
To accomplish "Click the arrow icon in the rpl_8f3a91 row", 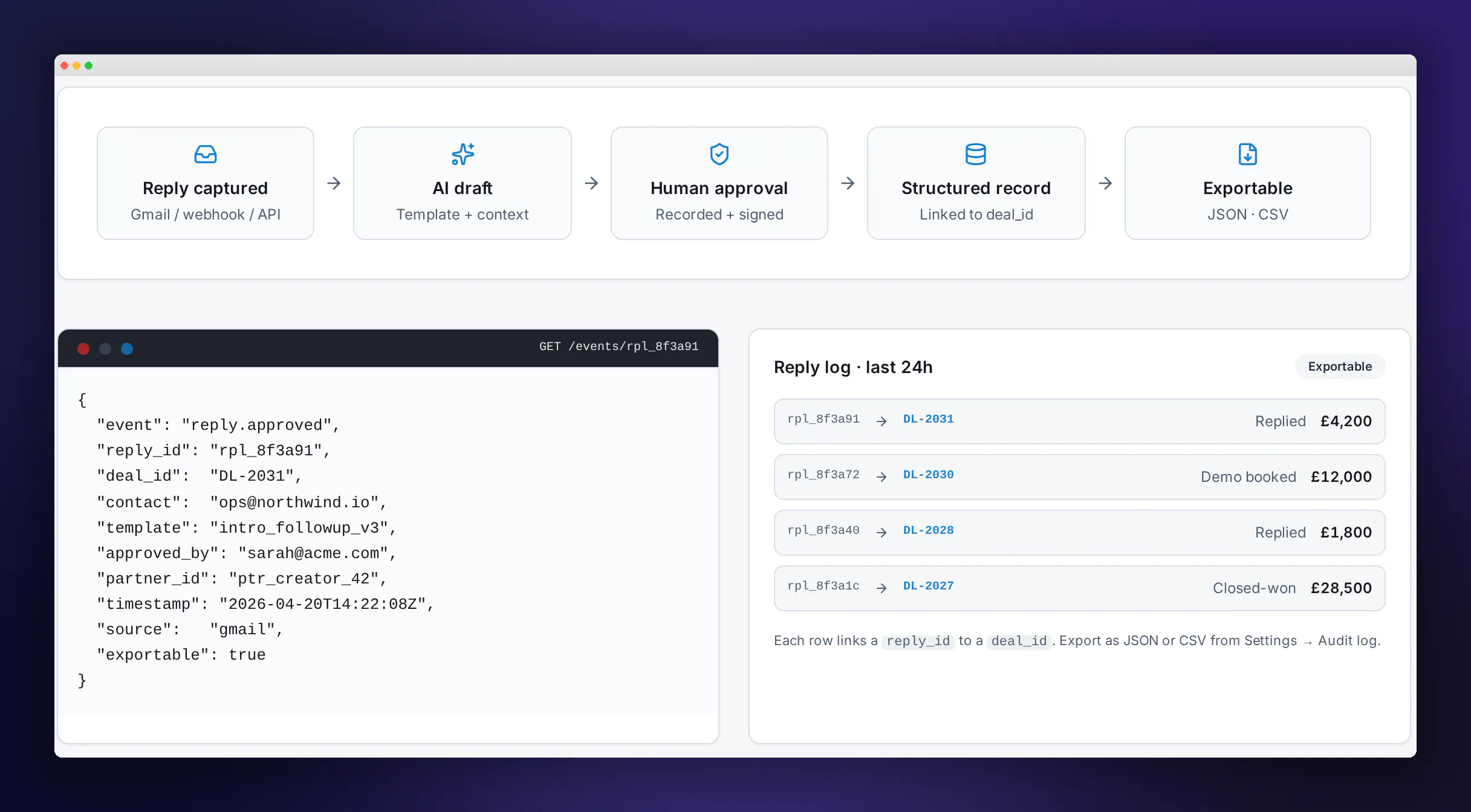I will click(882, 421).
